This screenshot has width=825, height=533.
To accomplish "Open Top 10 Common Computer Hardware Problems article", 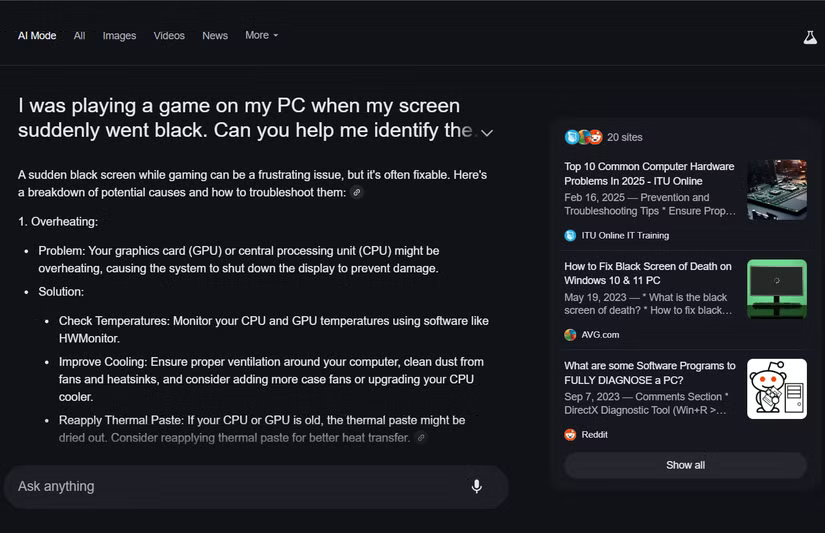I will click(649, 174).
